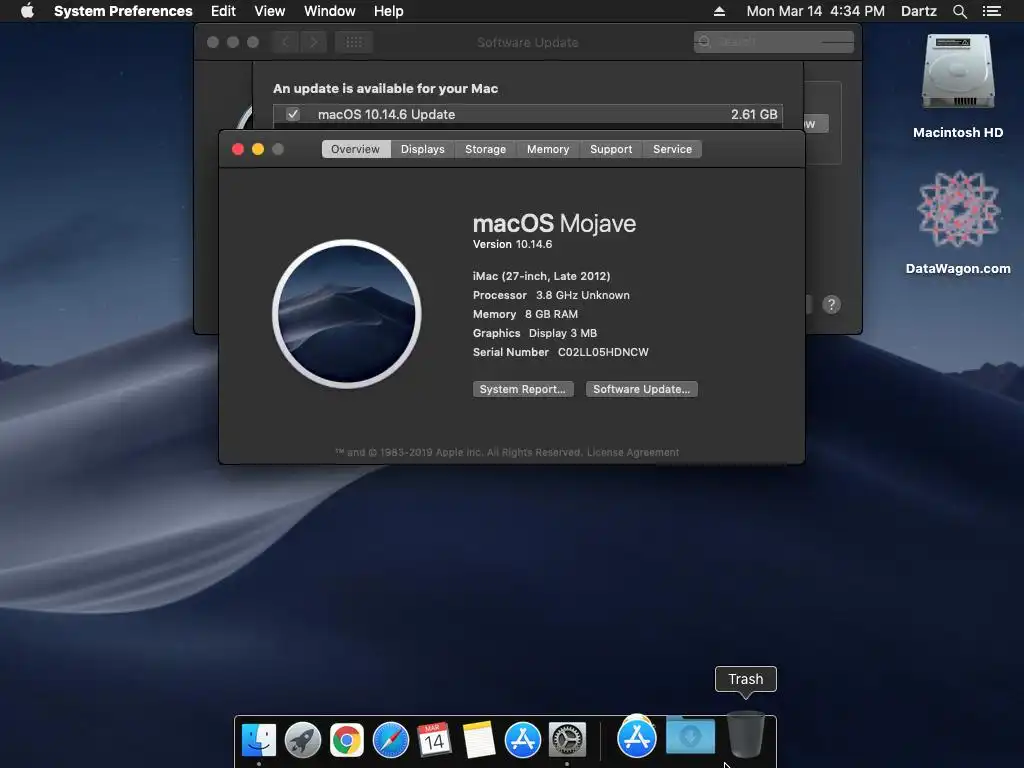
Task: Click iMac (27-inch, Late 2012) text
Action: [541, 276]
